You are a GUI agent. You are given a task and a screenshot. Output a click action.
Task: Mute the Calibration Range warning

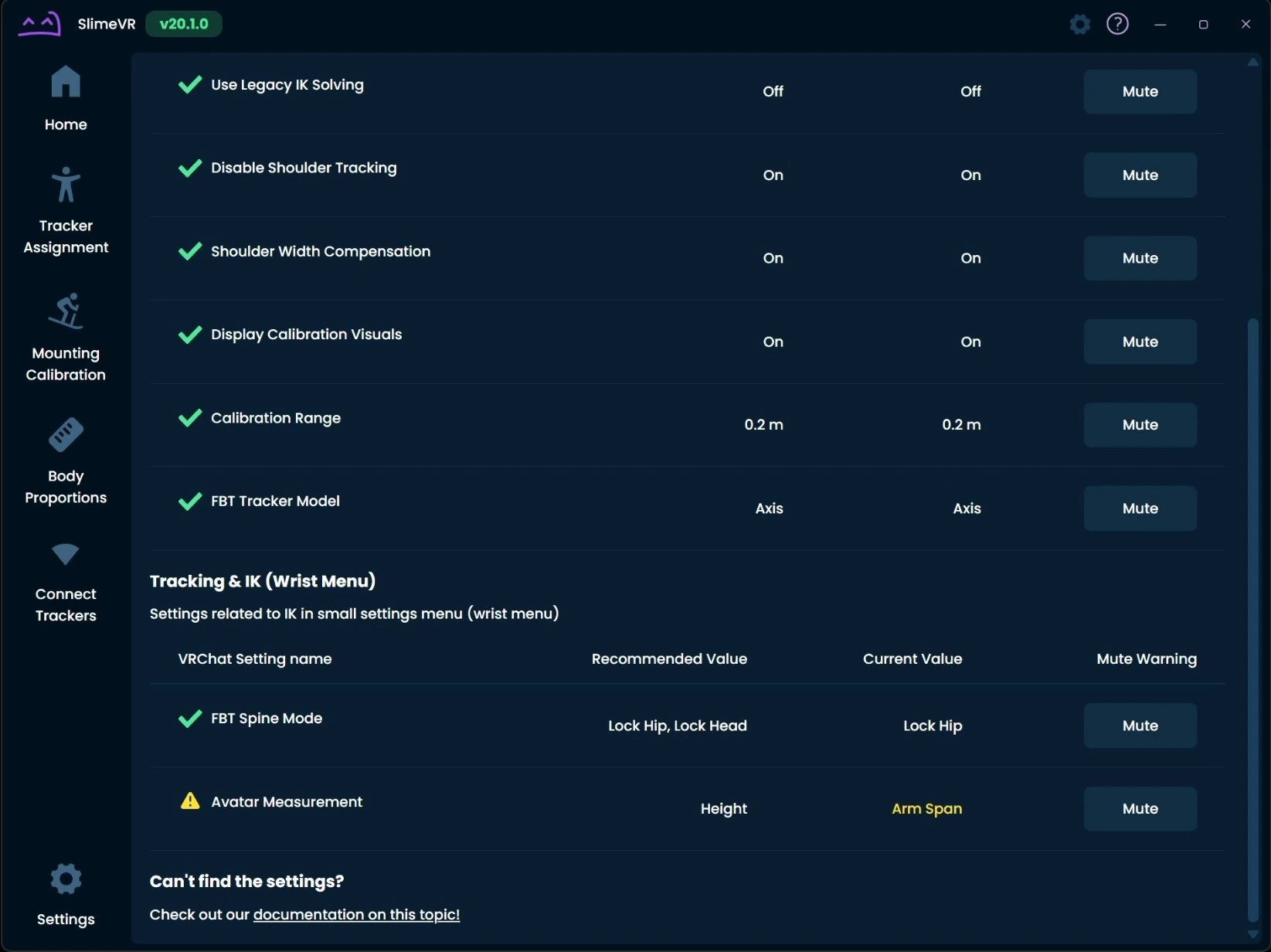1140,425
